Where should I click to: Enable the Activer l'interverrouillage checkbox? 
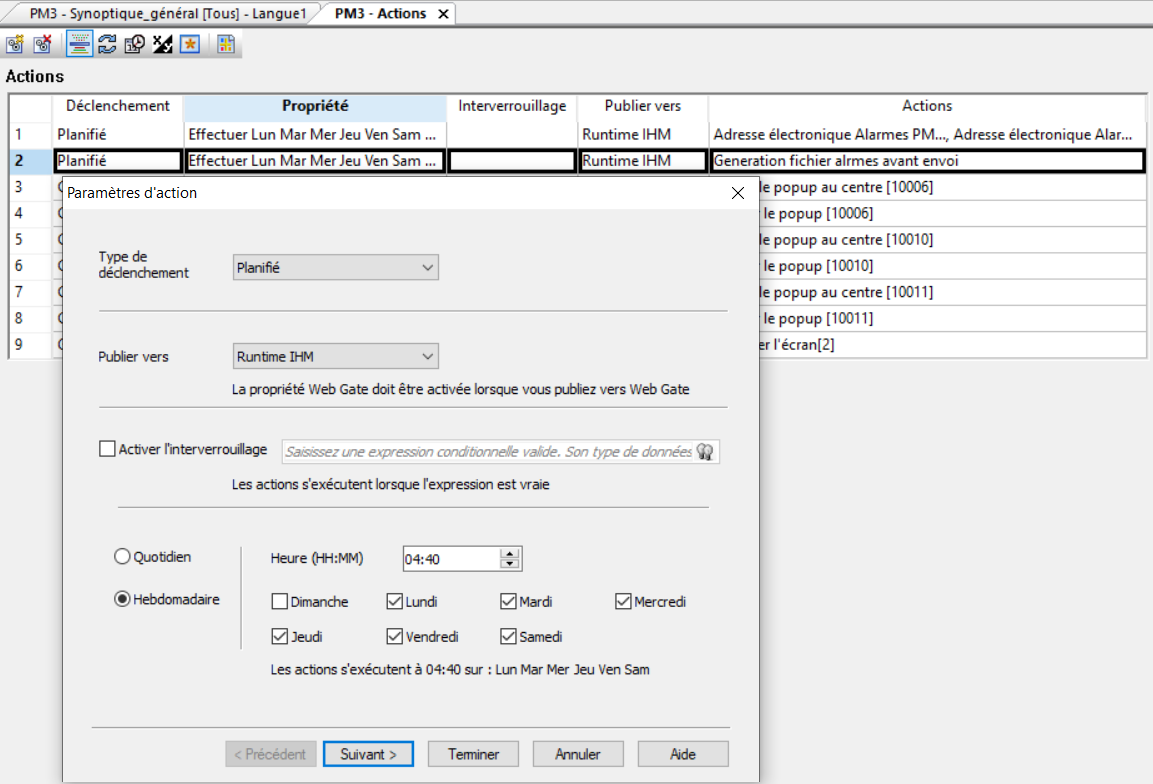pyautogui.click(x=108, y=450)
